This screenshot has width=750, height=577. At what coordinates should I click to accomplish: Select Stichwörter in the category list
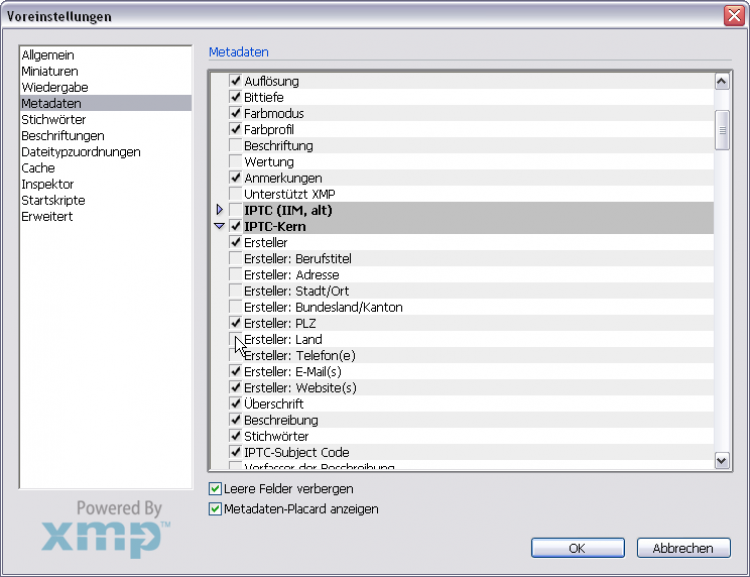(x=53, y=120)
